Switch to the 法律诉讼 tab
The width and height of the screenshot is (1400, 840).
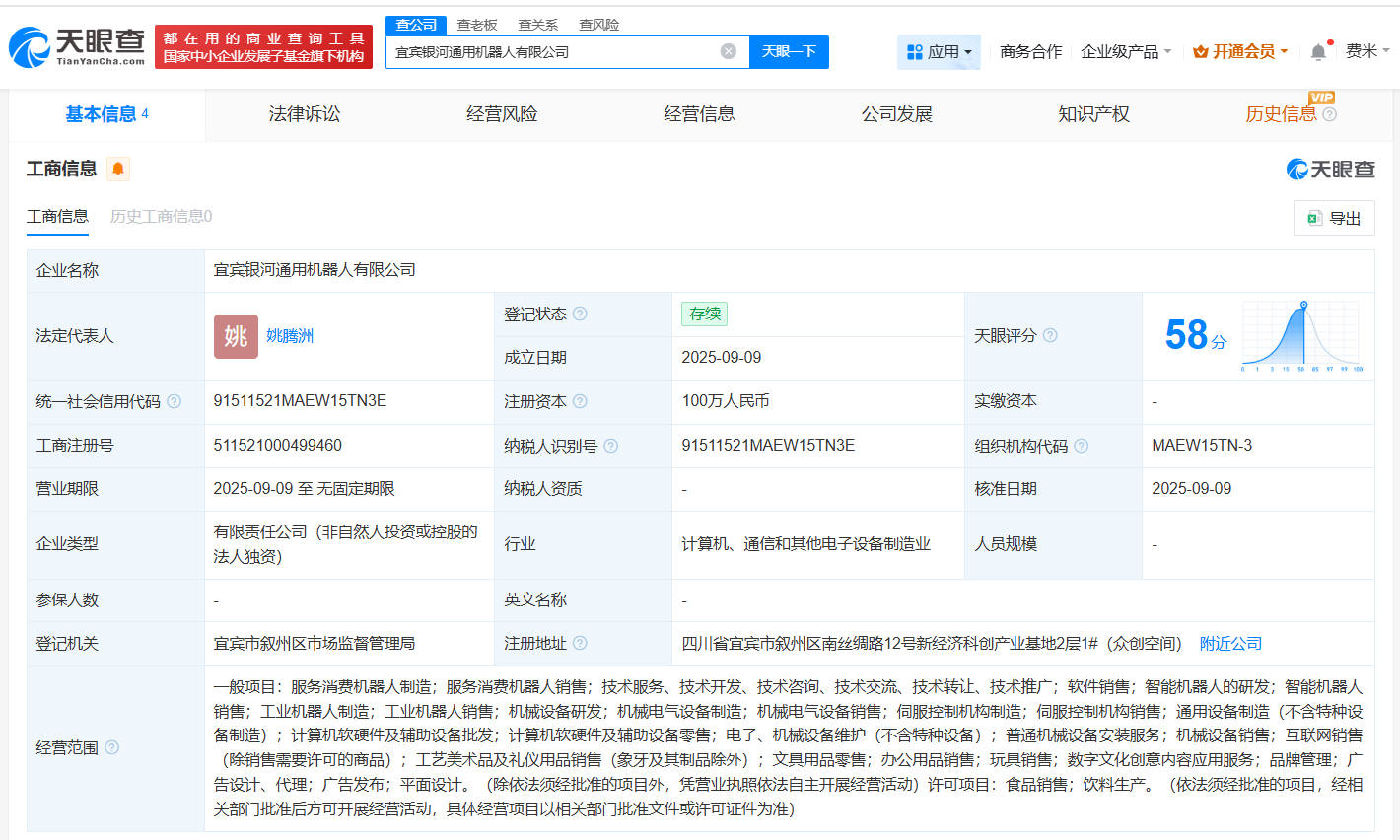coord(304,113)
